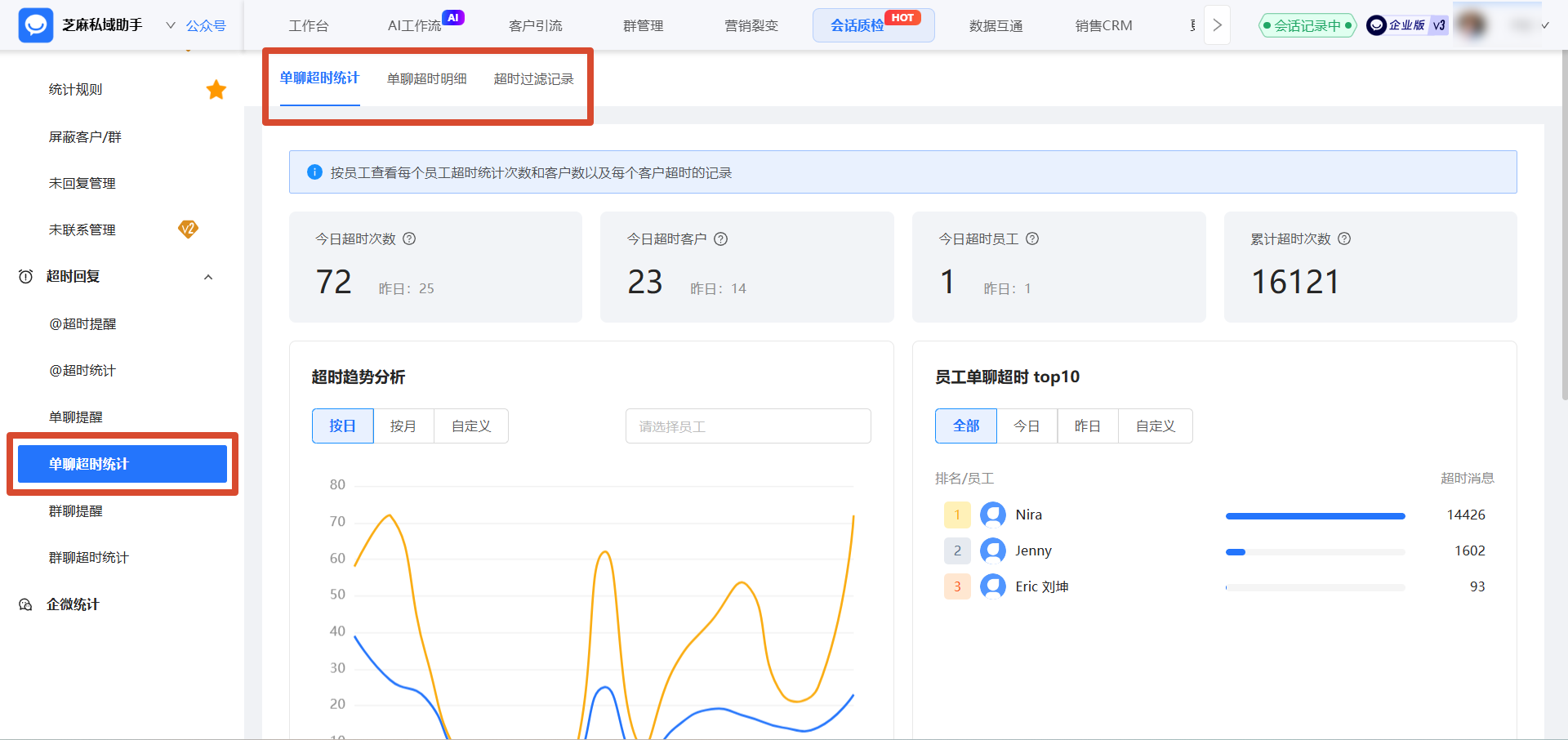
Task: Click rank 2 badge for Jenny
Action: tap(957, 551)
